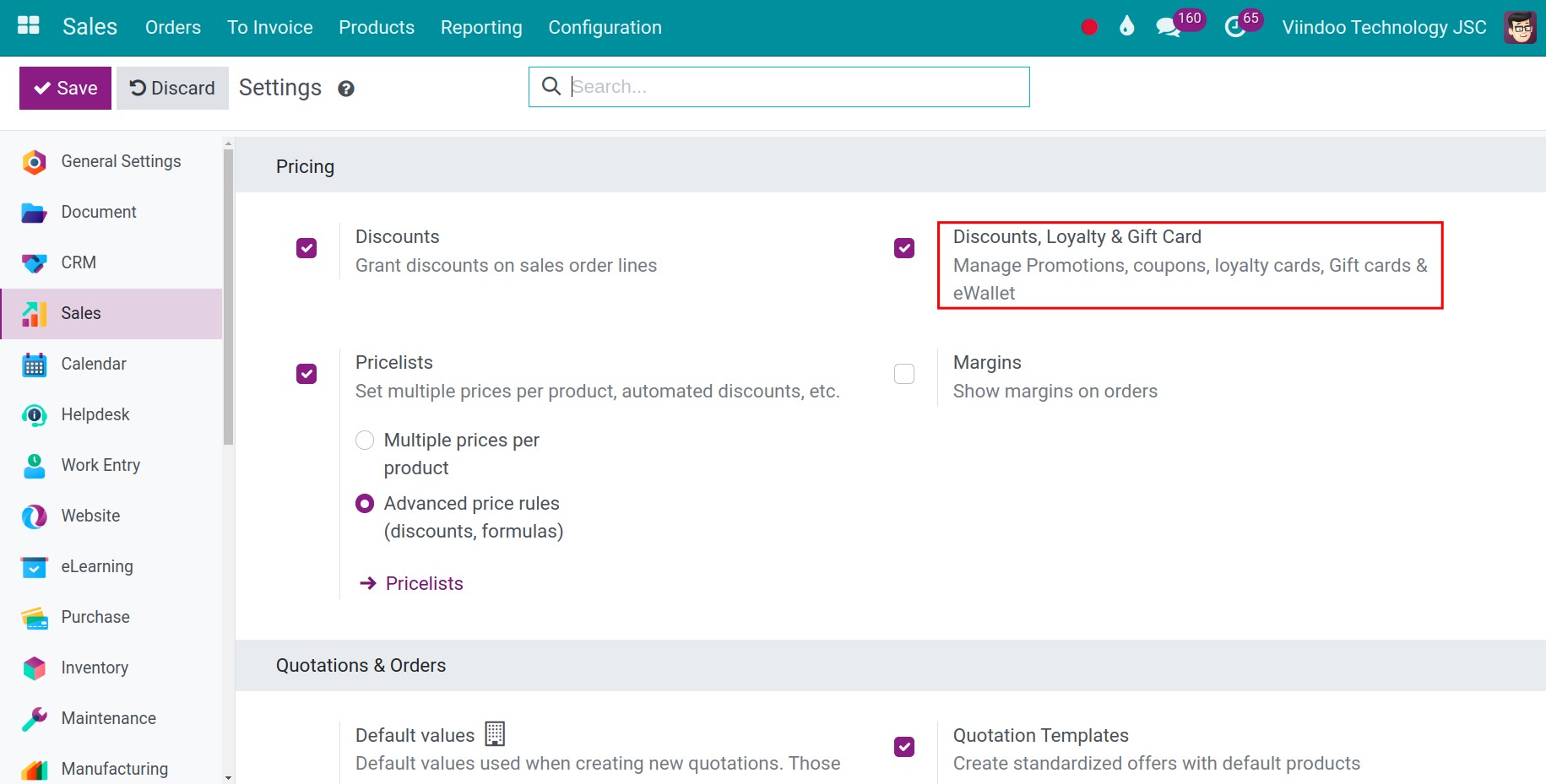This screenshot has height=784, width=1546.
Task: Click the Margins setting label
Action: point(987,363)
